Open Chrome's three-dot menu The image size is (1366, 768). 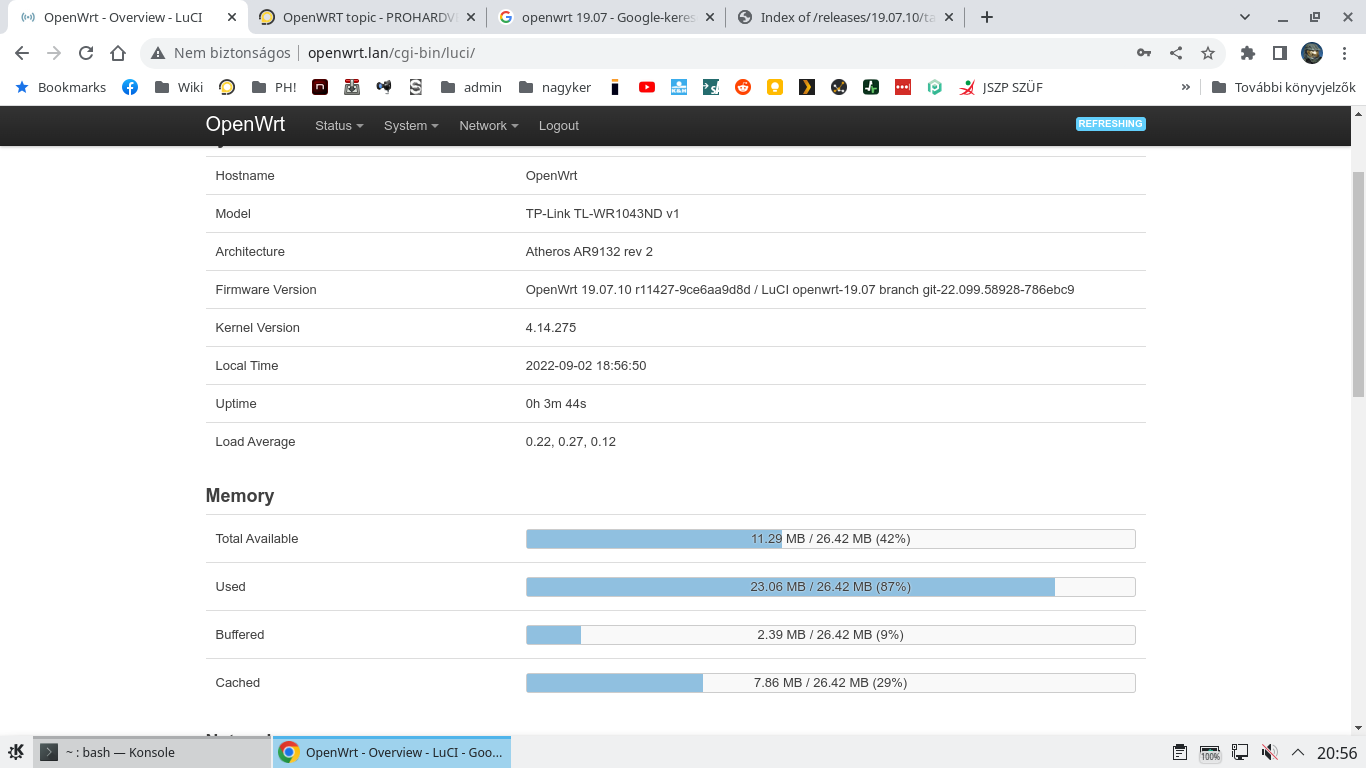pyautogui.click(x=1344, y=53)
